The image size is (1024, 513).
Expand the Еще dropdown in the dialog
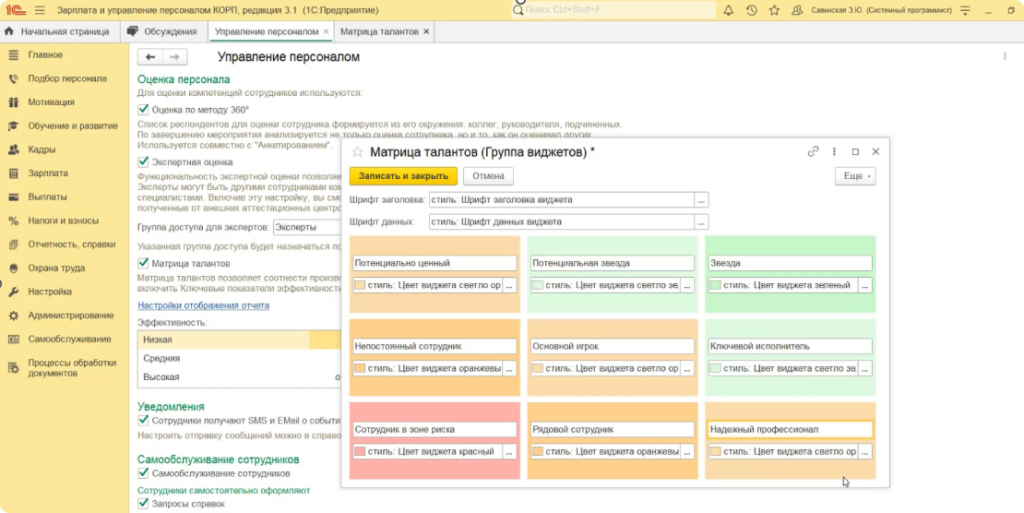pyautogui.click(x=853, y=176)
